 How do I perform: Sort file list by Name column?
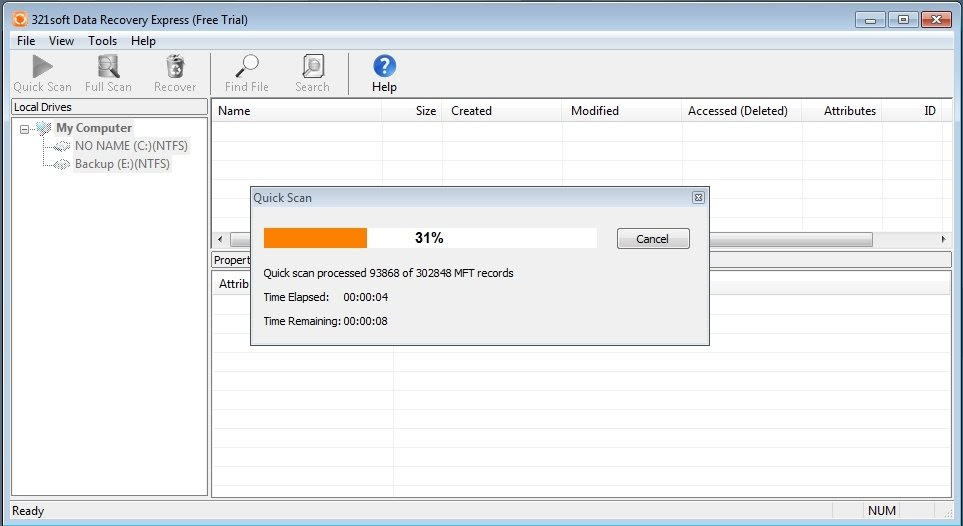[x=297, y=111]
